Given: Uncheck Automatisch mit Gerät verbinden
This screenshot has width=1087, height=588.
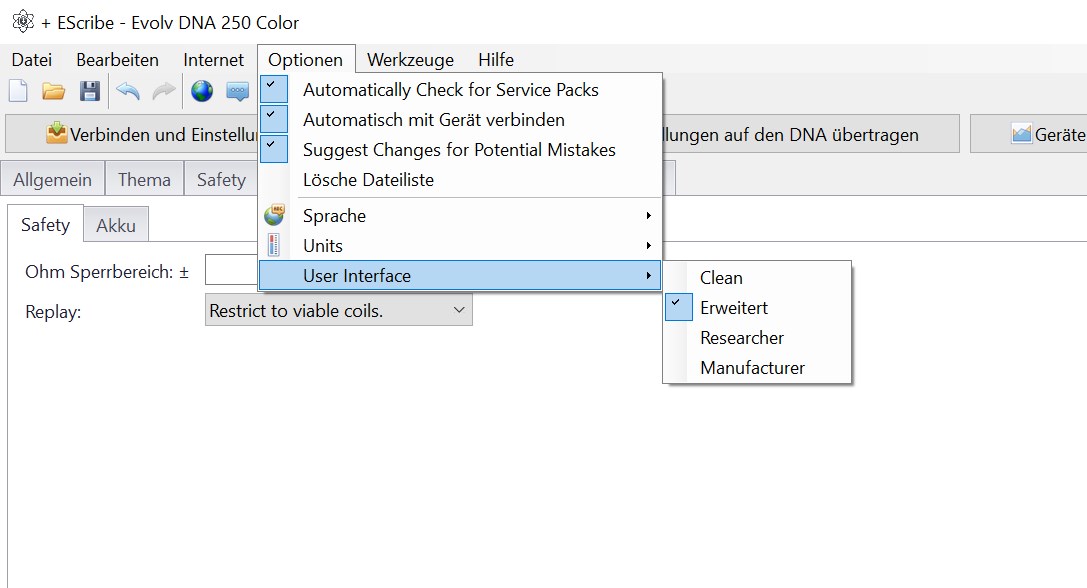Looking at the screenshot, I should pyautogui.click(x=433, y=120).
